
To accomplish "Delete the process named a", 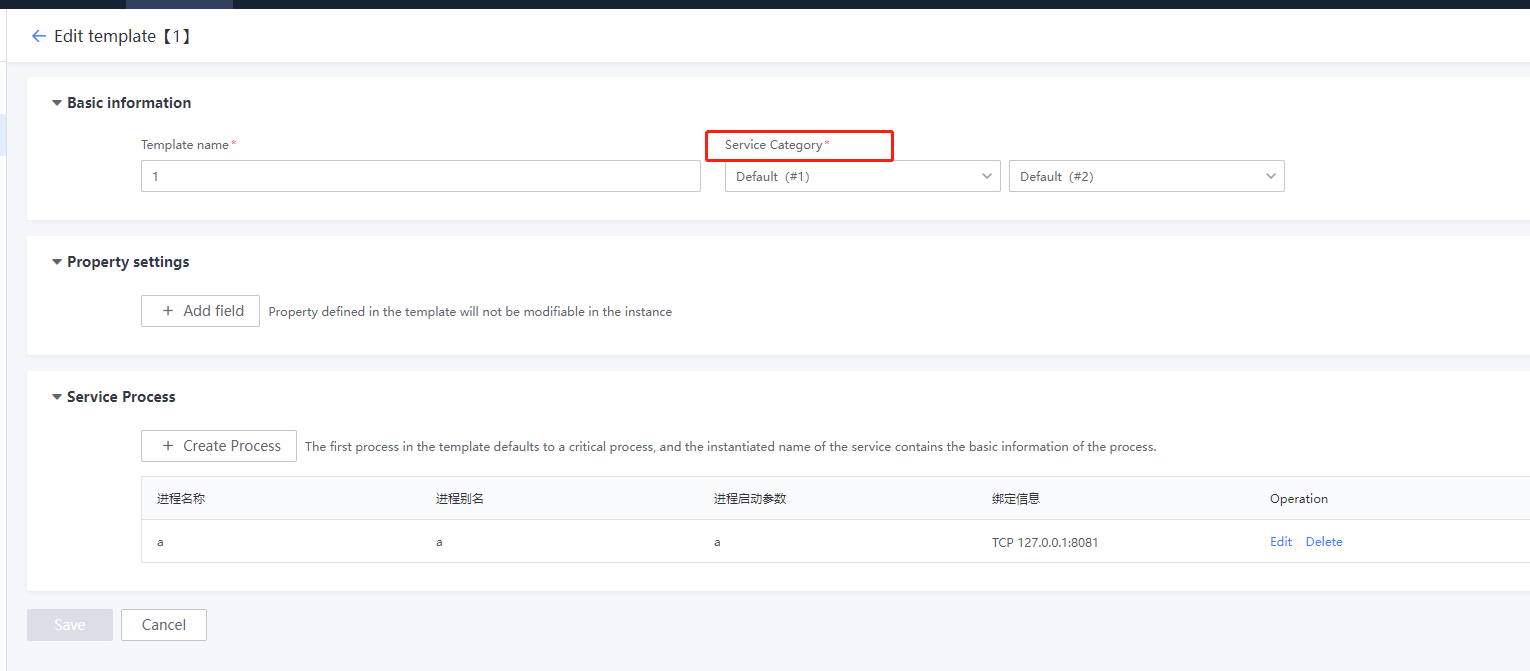I will tap(1323, 541).
